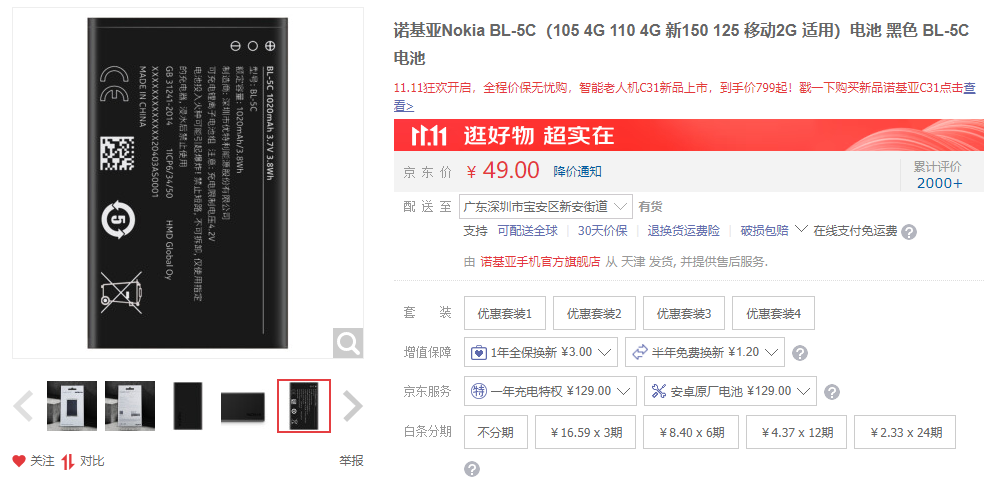The width and height of the screenshot is (996, 497).
Task: Choose ¥16.59 x 3期 installment plan
Action: [x=585, y=432]
